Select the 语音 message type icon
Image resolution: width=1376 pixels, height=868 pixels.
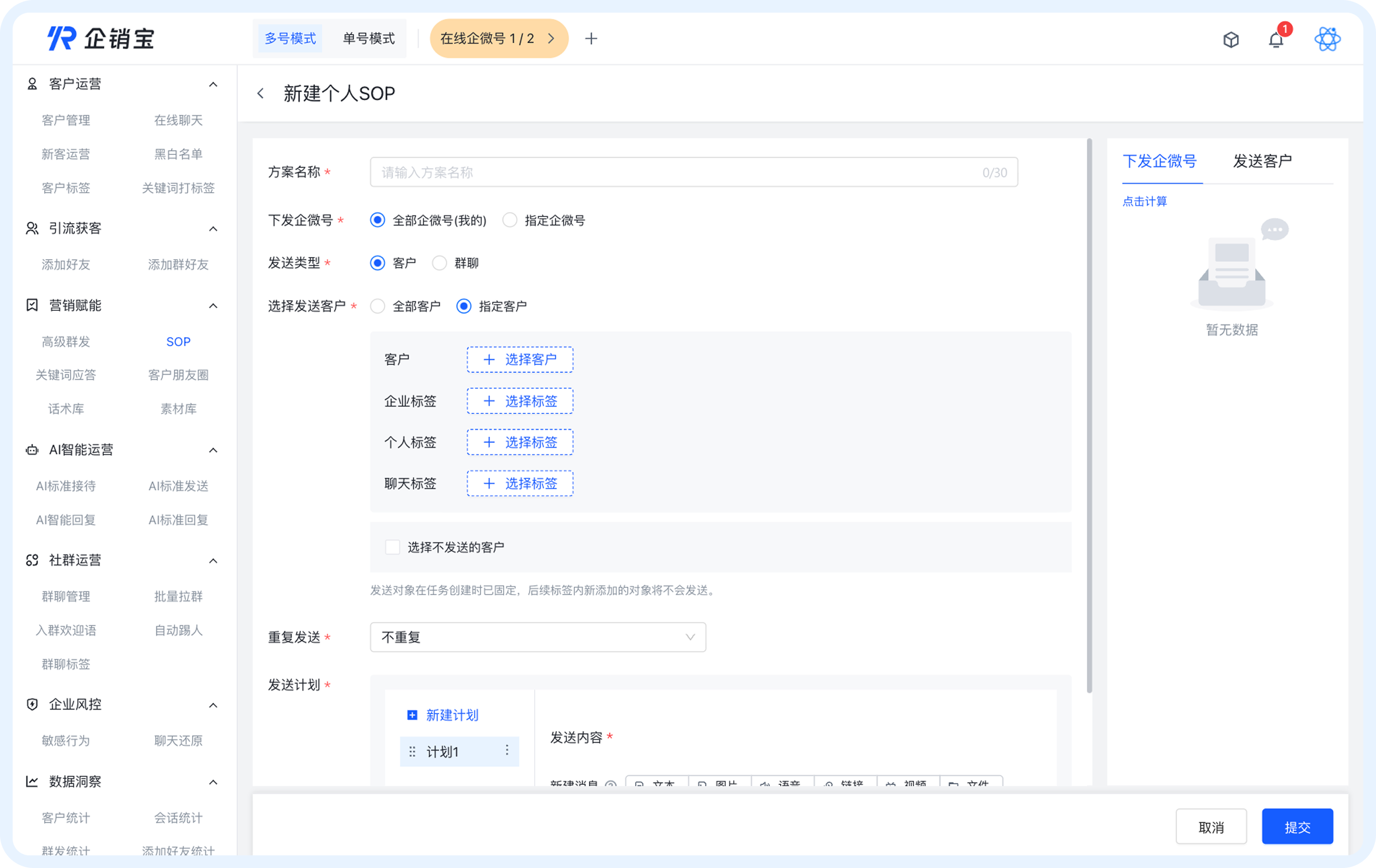pyautogui.click(x=783, y=784)
